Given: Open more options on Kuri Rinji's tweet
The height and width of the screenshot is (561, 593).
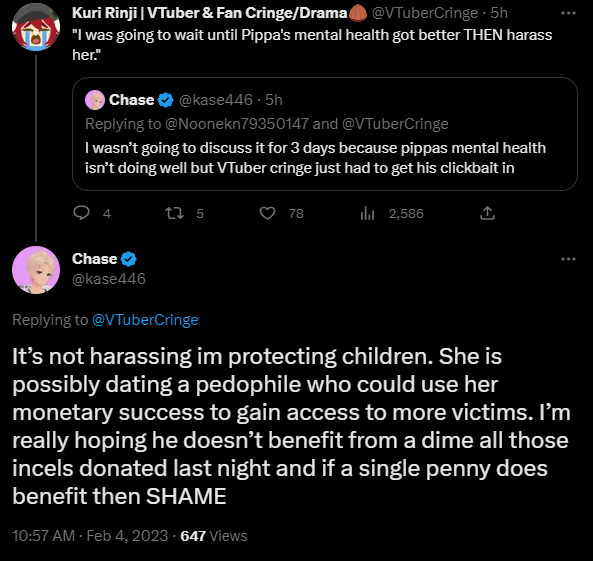Looking at the screenshot, I should pyautogui.click(x=568, y=13).
